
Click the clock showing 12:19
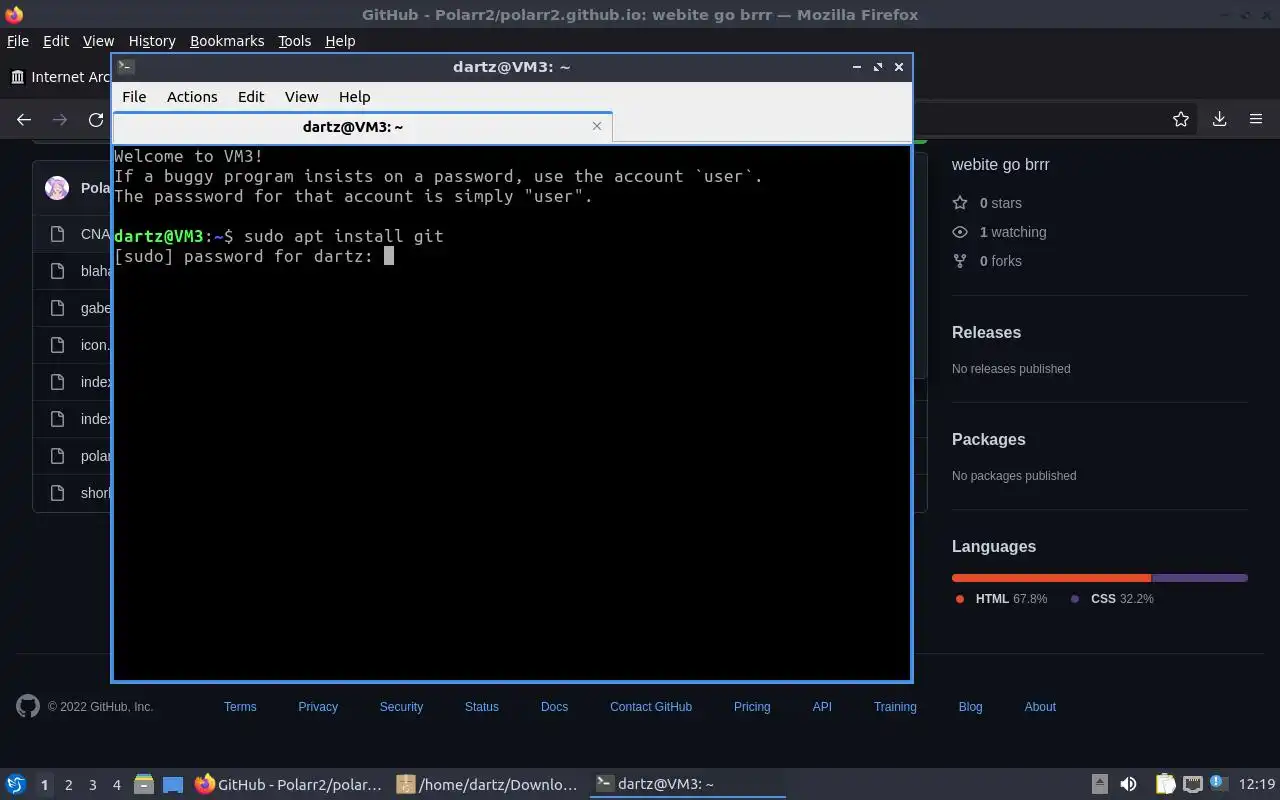1257,784
